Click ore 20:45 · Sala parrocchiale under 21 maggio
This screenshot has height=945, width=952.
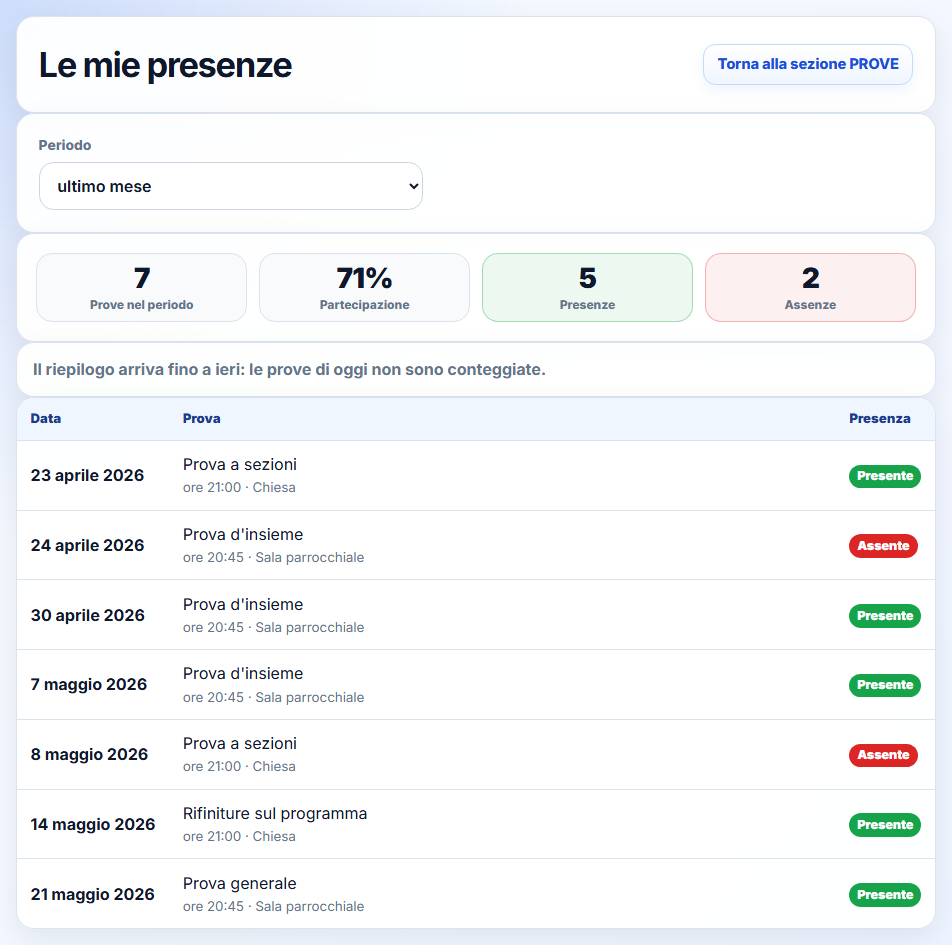pyautogui.click(x=273, y=906)
